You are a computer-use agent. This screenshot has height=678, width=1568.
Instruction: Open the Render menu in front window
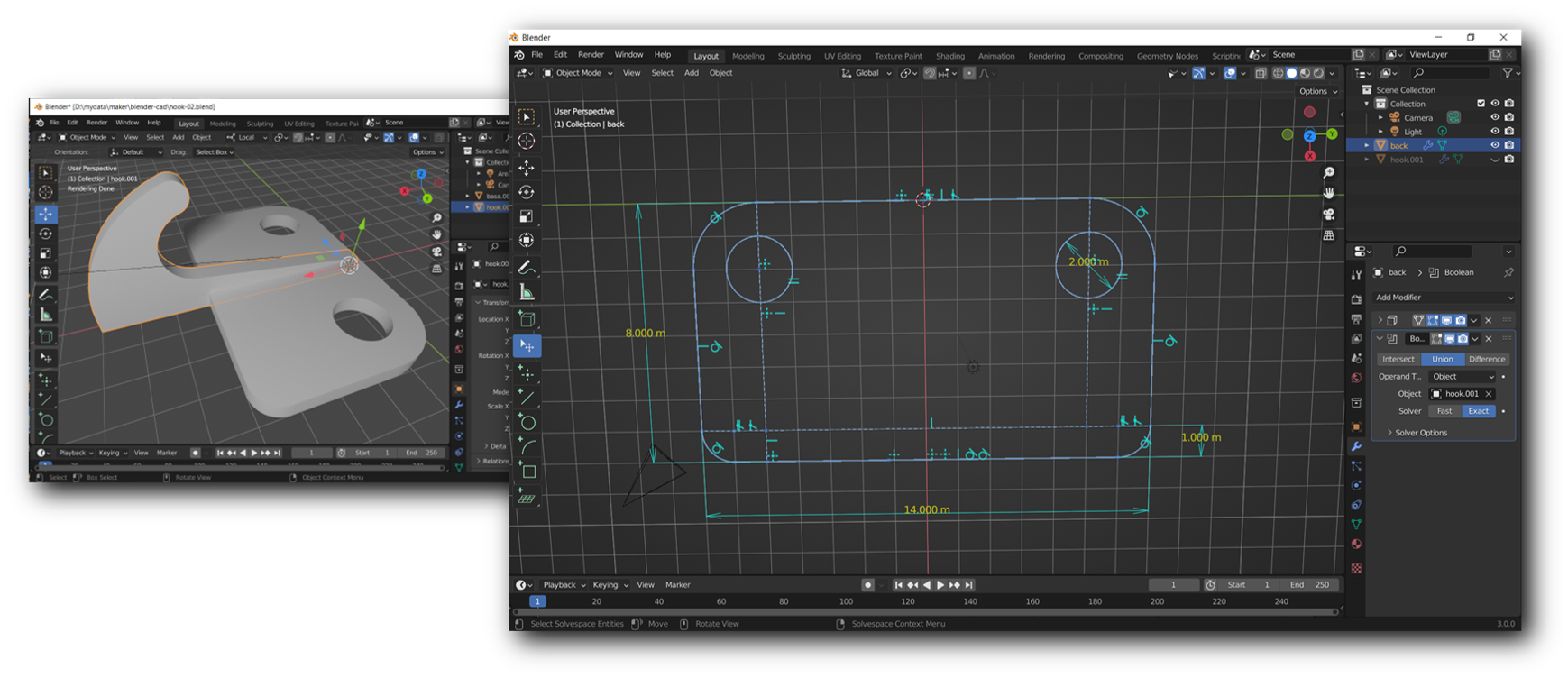coord(591,55)
